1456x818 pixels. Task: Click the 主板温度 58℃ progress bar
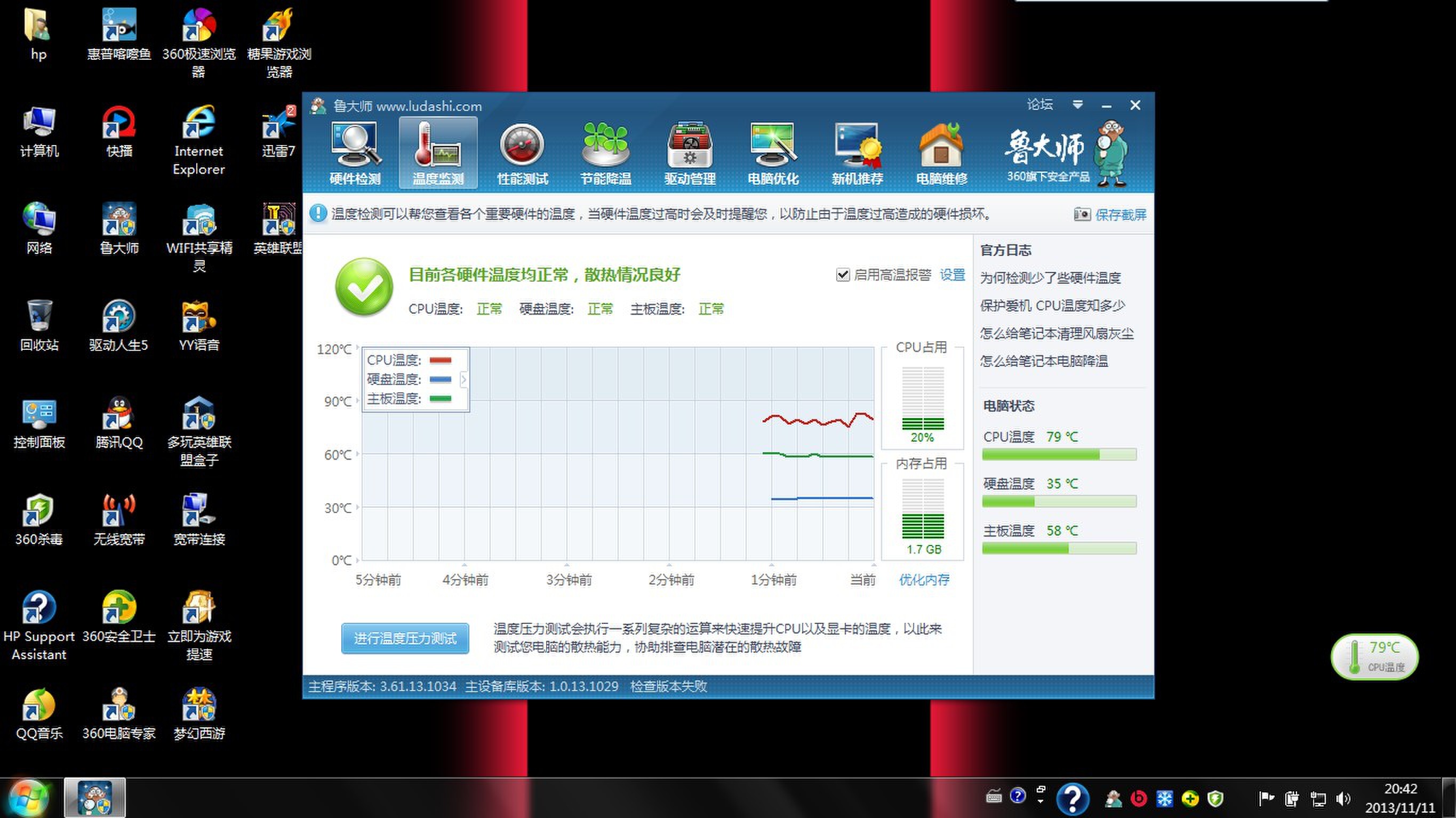coord(1059,548)
